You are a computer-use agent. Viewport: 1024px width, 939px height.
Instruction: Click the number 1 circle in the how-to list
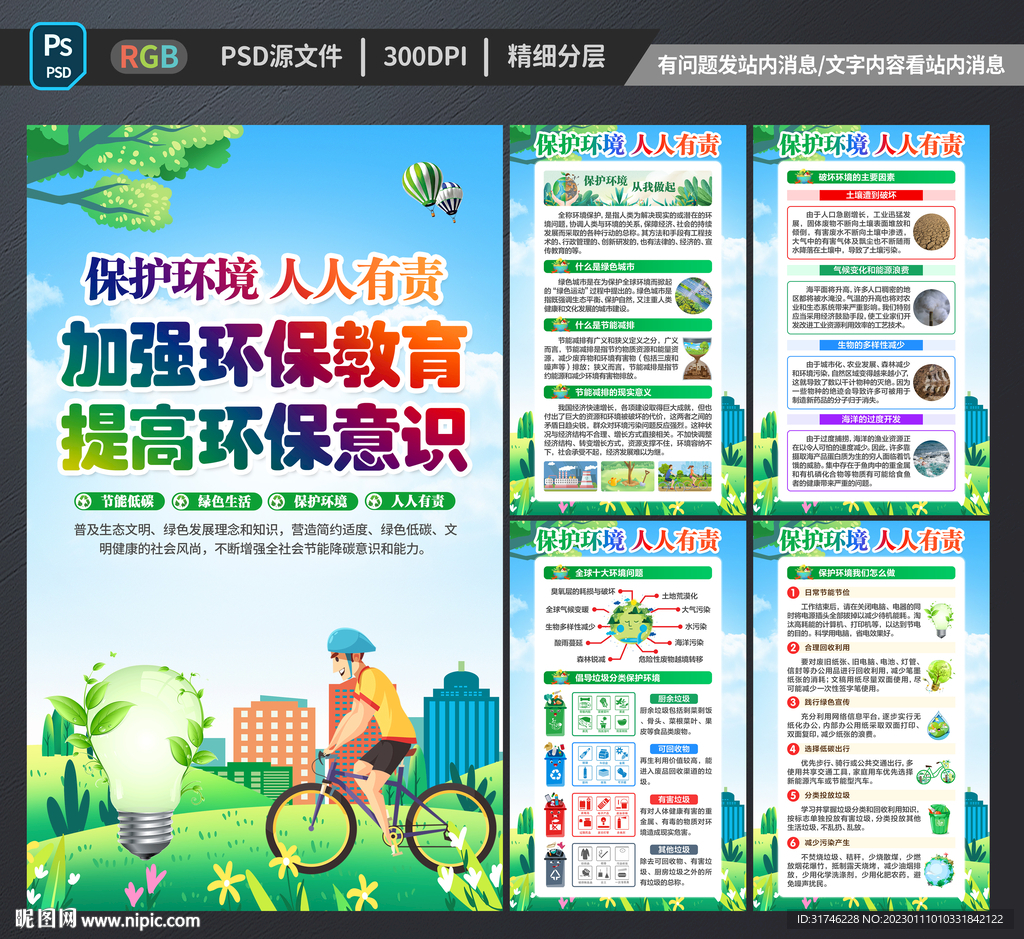tap(793, 592)
